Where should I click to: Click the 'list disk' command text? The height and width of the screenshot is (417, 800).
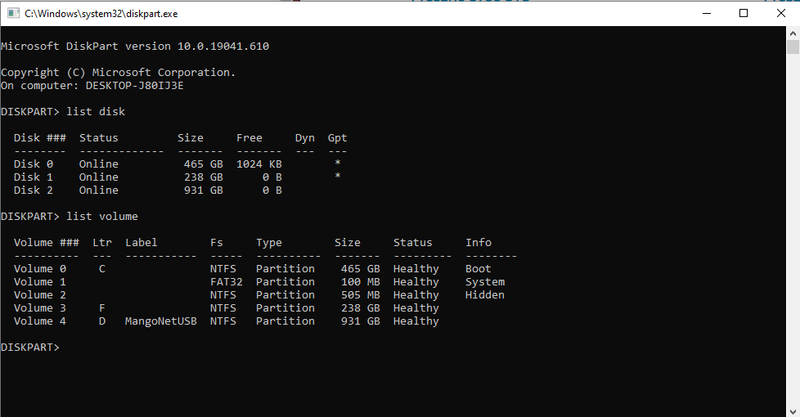coord(95,112)
